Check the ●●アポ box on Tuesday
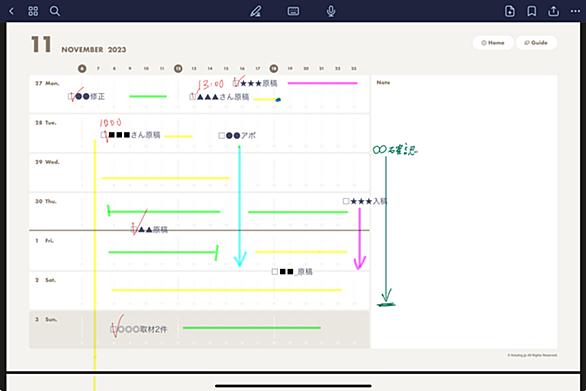Screen dimensions: 586x391 click(222, 135)
